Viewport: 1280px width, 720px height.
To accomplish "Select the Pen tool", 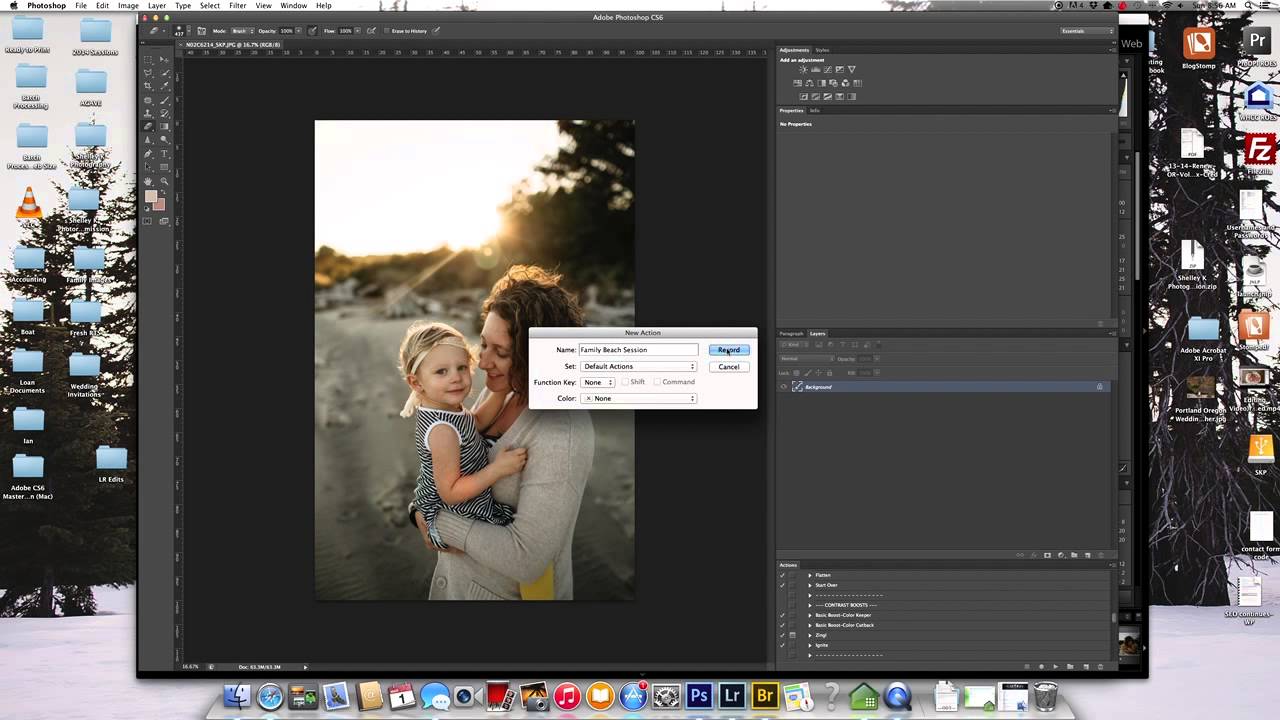I will click(148, 154).
